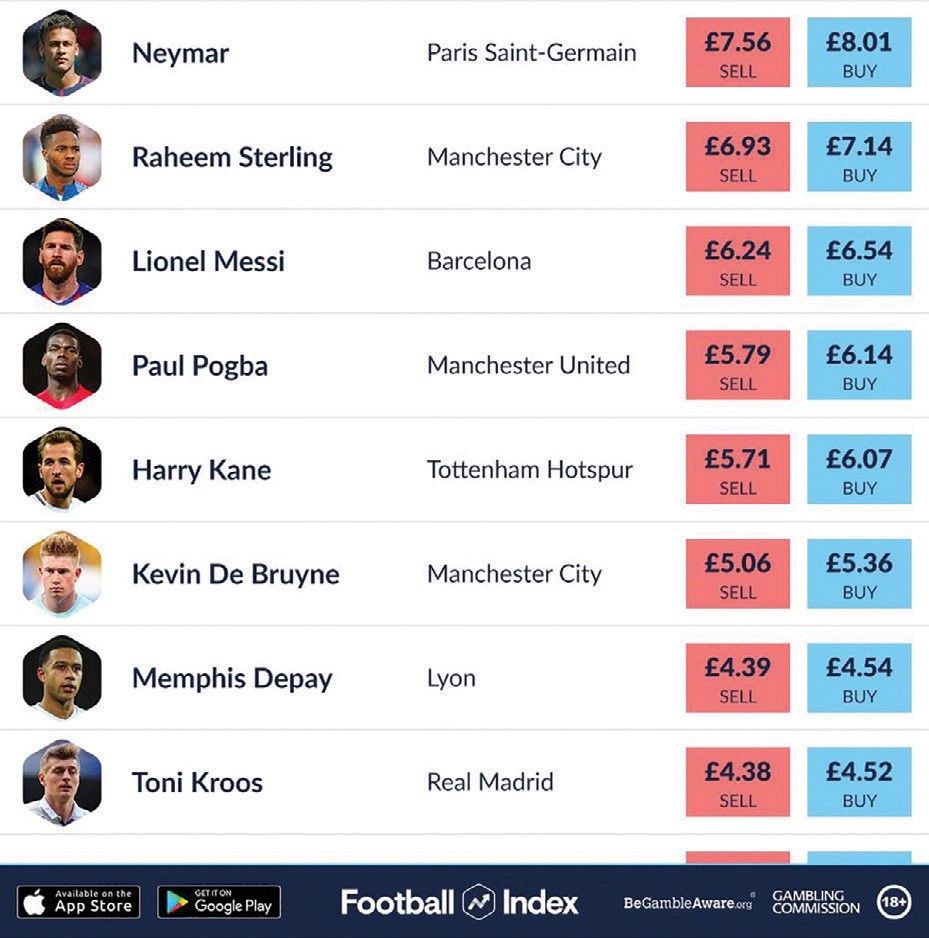Viewport: 929px width, 938px height.
Task: Open Lionel Messi's avatar image
Action: (62, 261)
